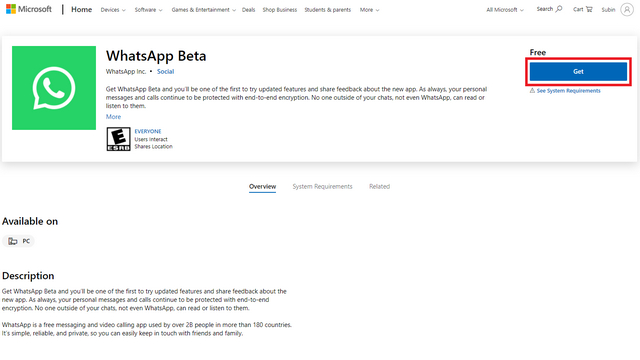Image resolution: width=640 pixels, height=360 pixels.
Task: Open Shop Business link
Action: click(280, 10)
